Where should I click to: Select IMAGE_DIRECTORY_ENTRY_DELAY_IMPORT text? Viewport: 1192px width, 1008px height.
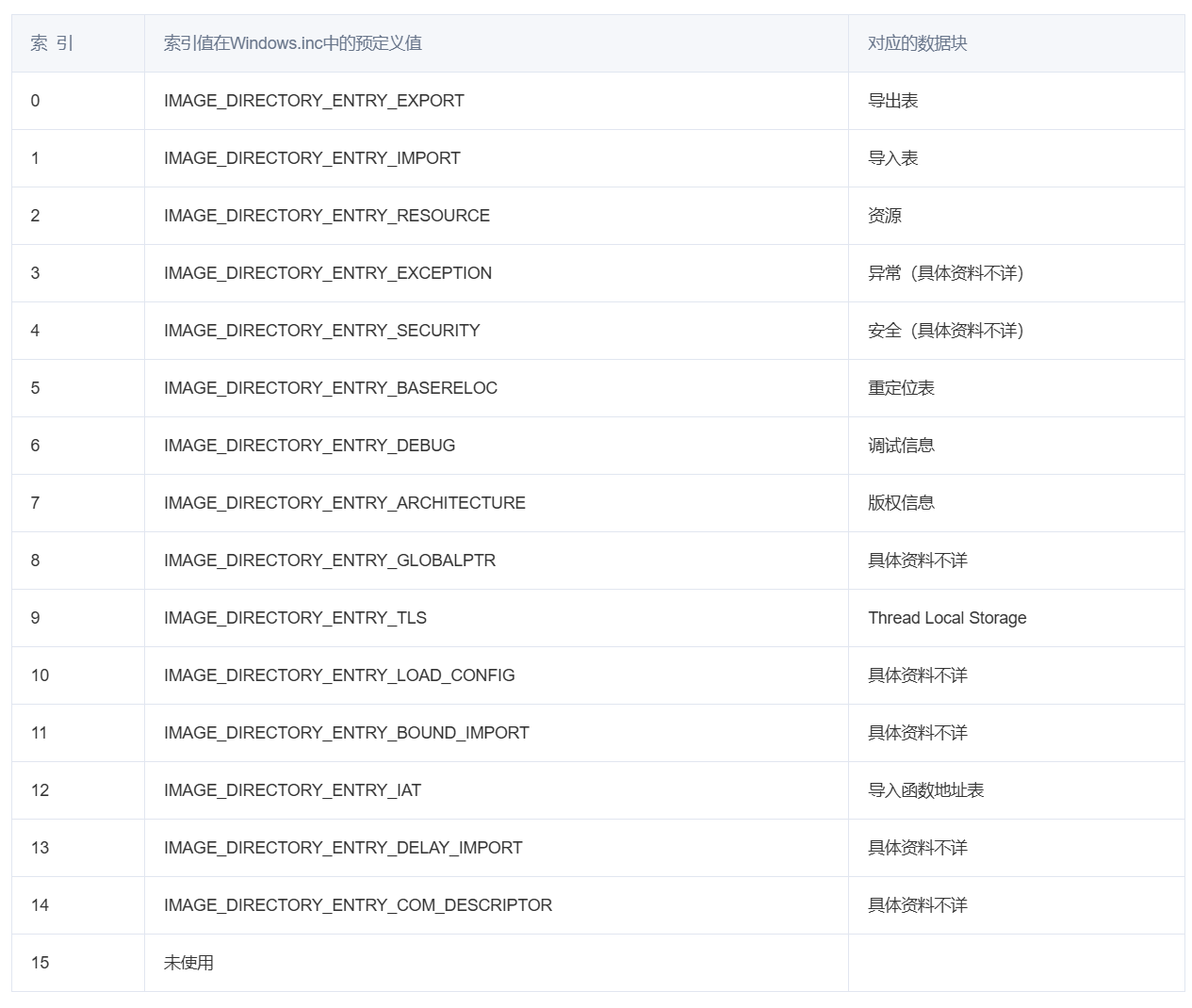(343, 848)
